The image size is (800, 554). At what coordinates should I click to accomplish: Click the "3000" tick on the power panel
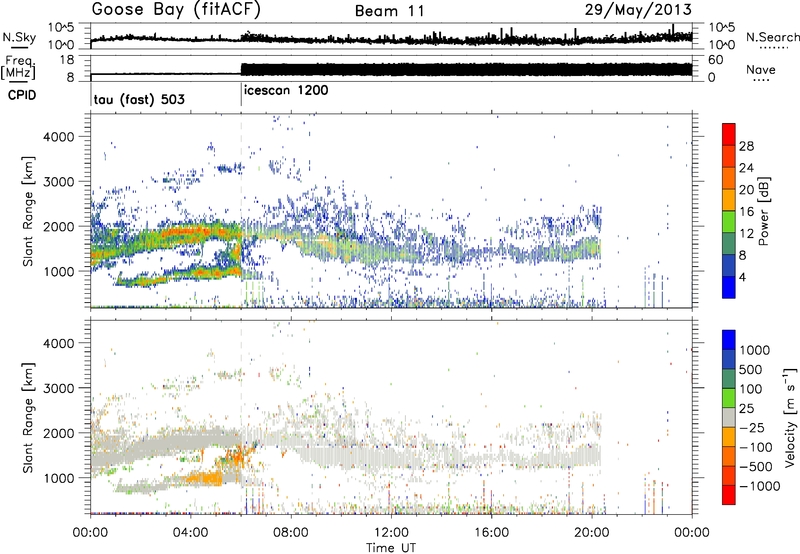[x=58, y=182]
